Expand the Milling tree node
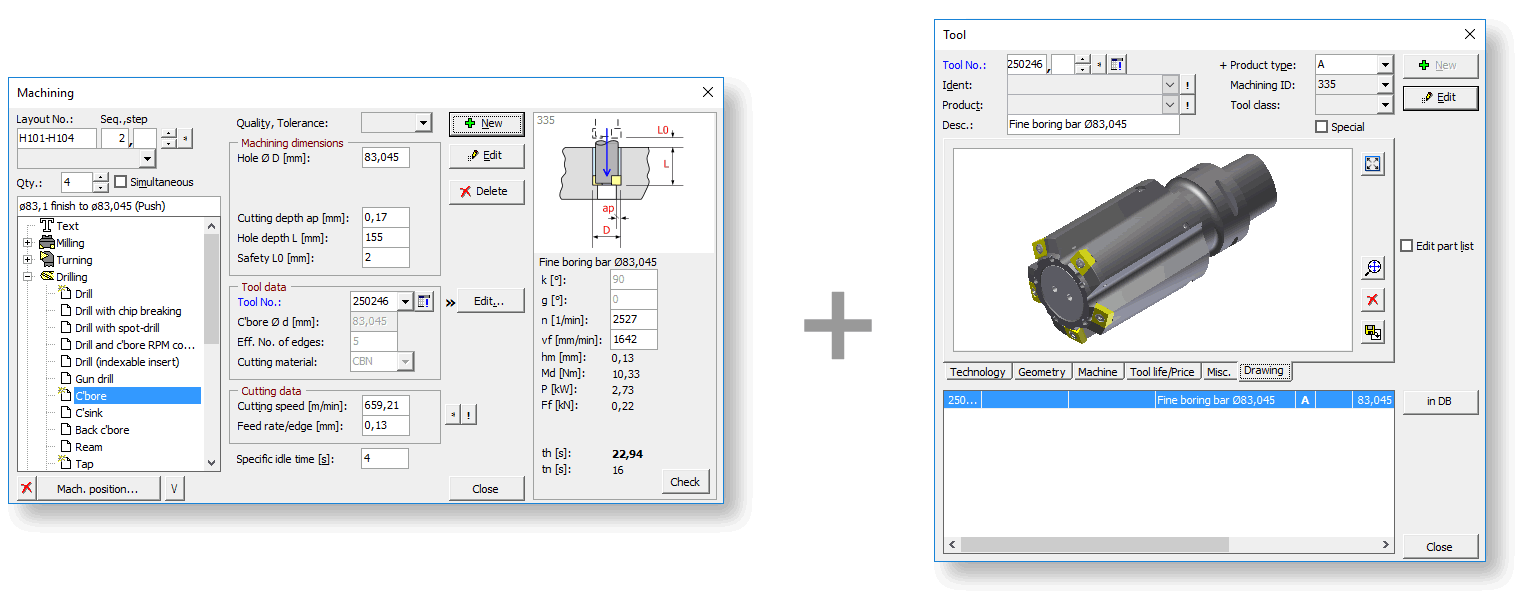Image resolution: width=1519 pixels, height=609 pixels. [28, 243]
